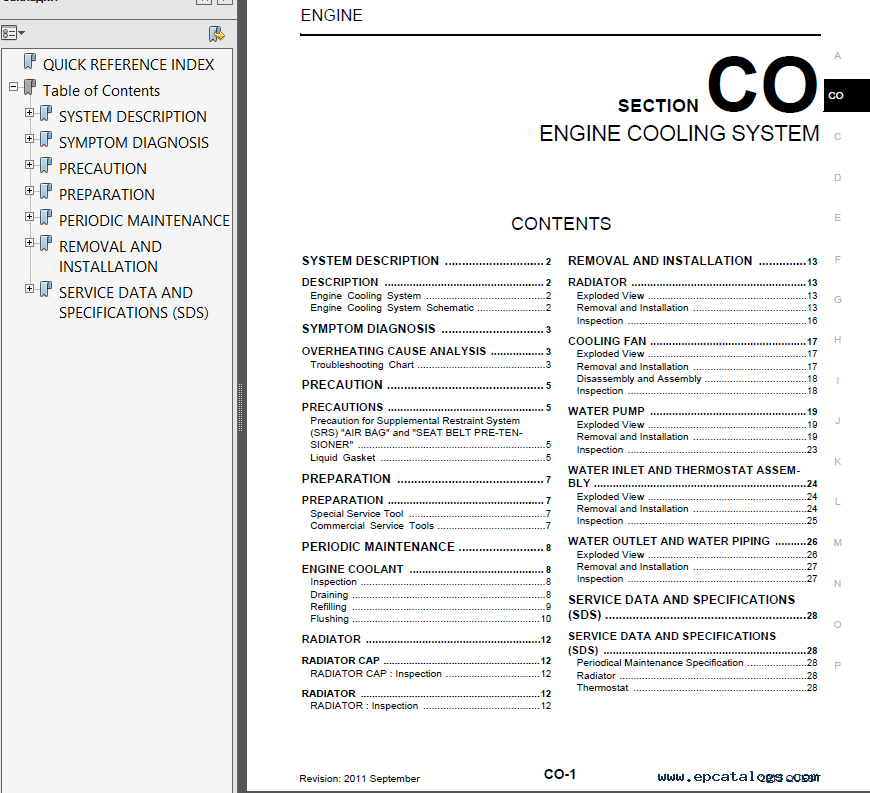
Task: Expand PREPARATION bookmark
Action: click(x=29, y=191)
